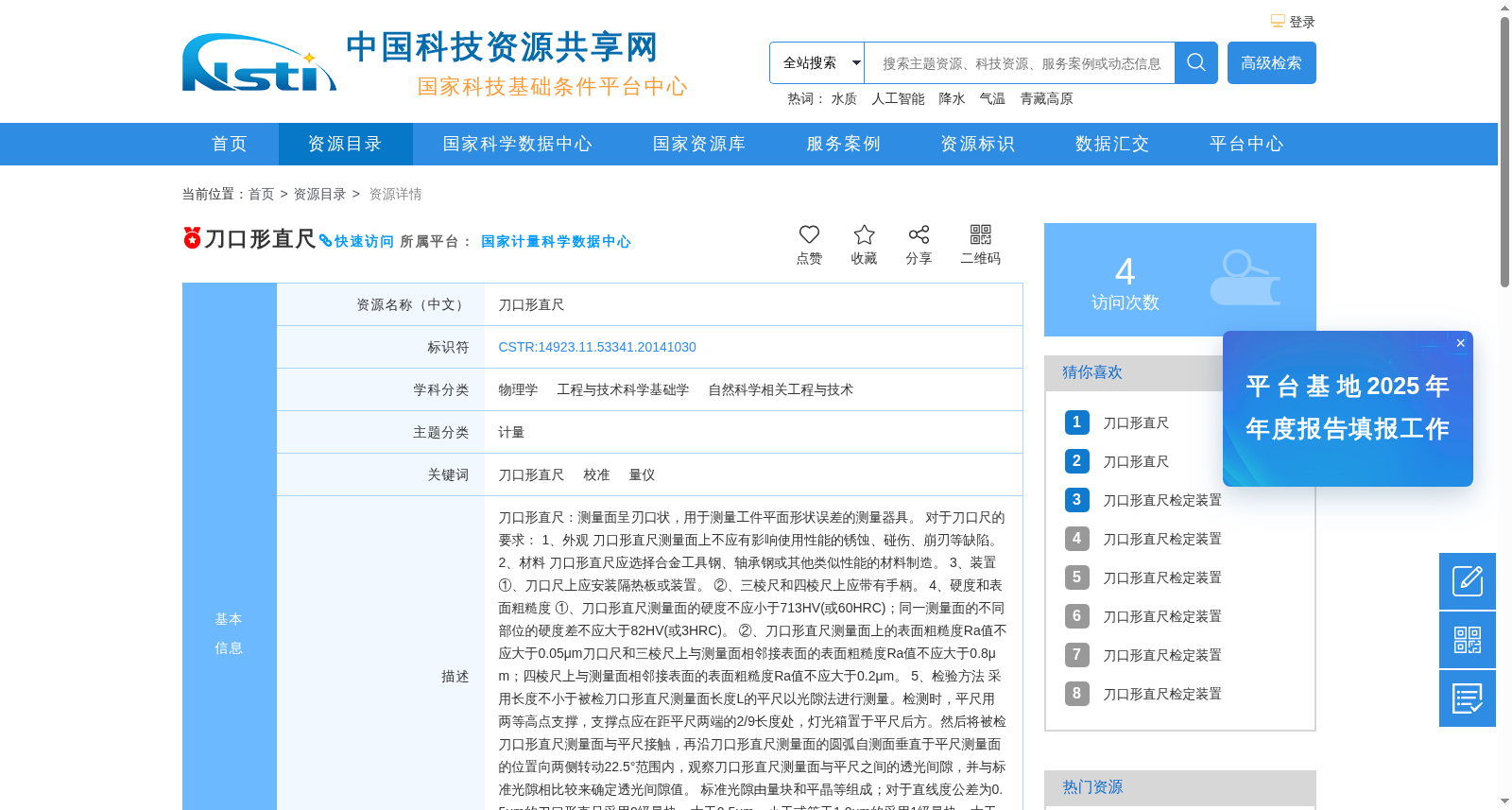
Task: Open 国家计量科学数据中心 platform link
Action: click(x=556, y=241)
